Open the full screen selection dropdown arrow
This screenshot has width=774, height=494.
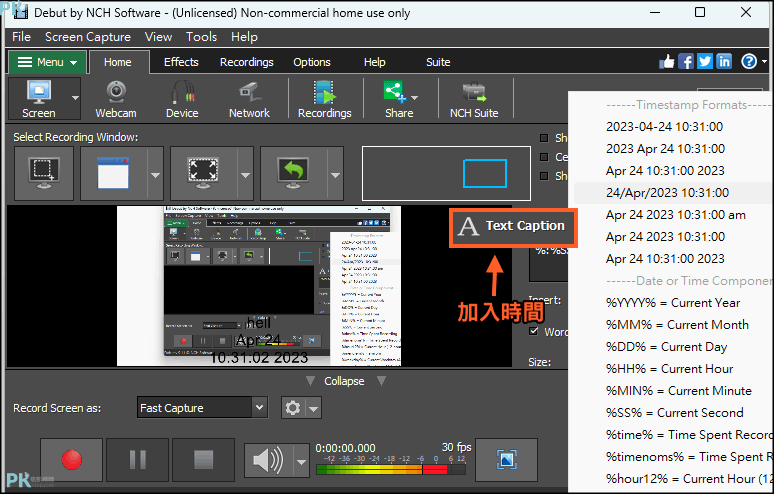tap(245, 175)
